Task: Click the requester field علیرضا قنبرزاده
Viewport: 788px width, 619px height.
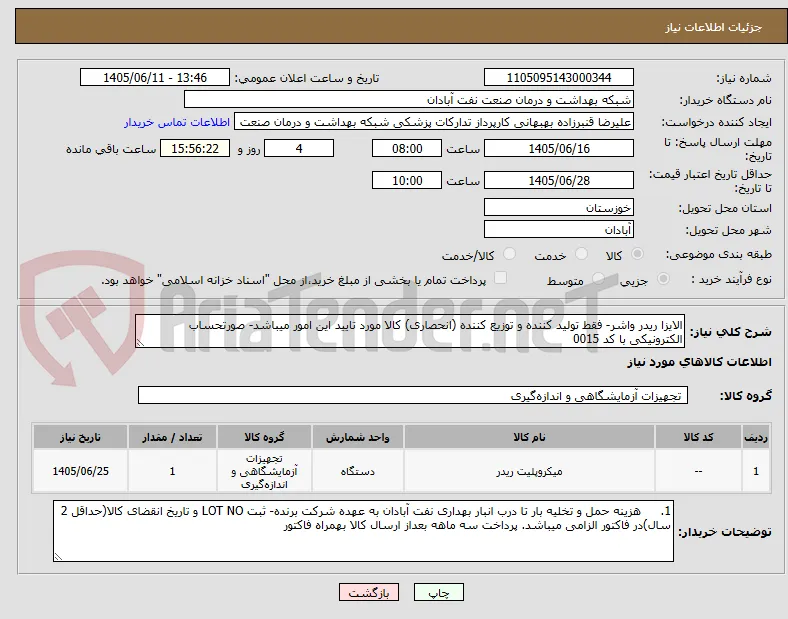Action: coord(434,122)
